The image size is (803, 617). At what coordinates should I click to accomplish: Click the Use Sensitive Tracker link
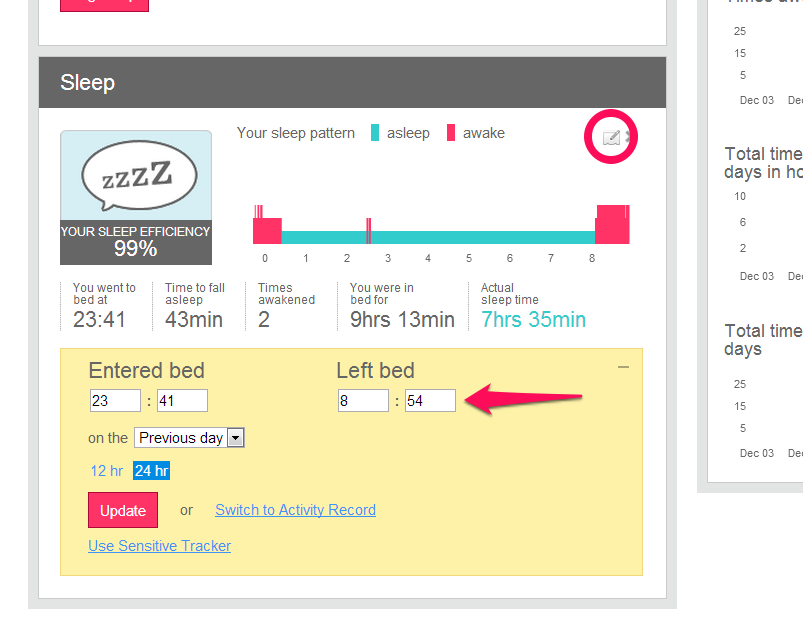159,546
